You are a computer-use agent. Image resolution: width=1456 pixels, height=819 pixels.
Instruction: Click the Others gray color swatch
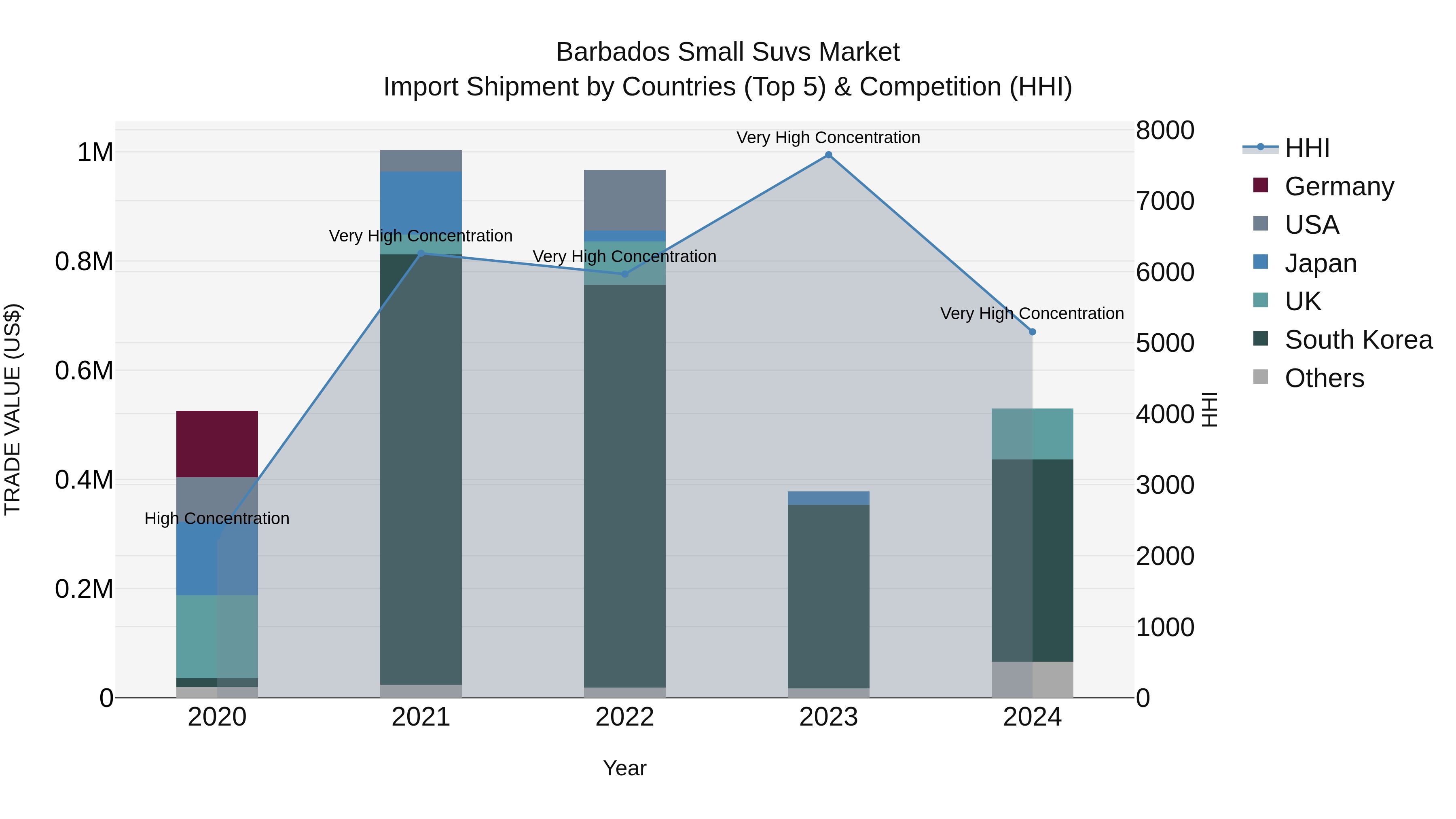[x=1260, y=377]
